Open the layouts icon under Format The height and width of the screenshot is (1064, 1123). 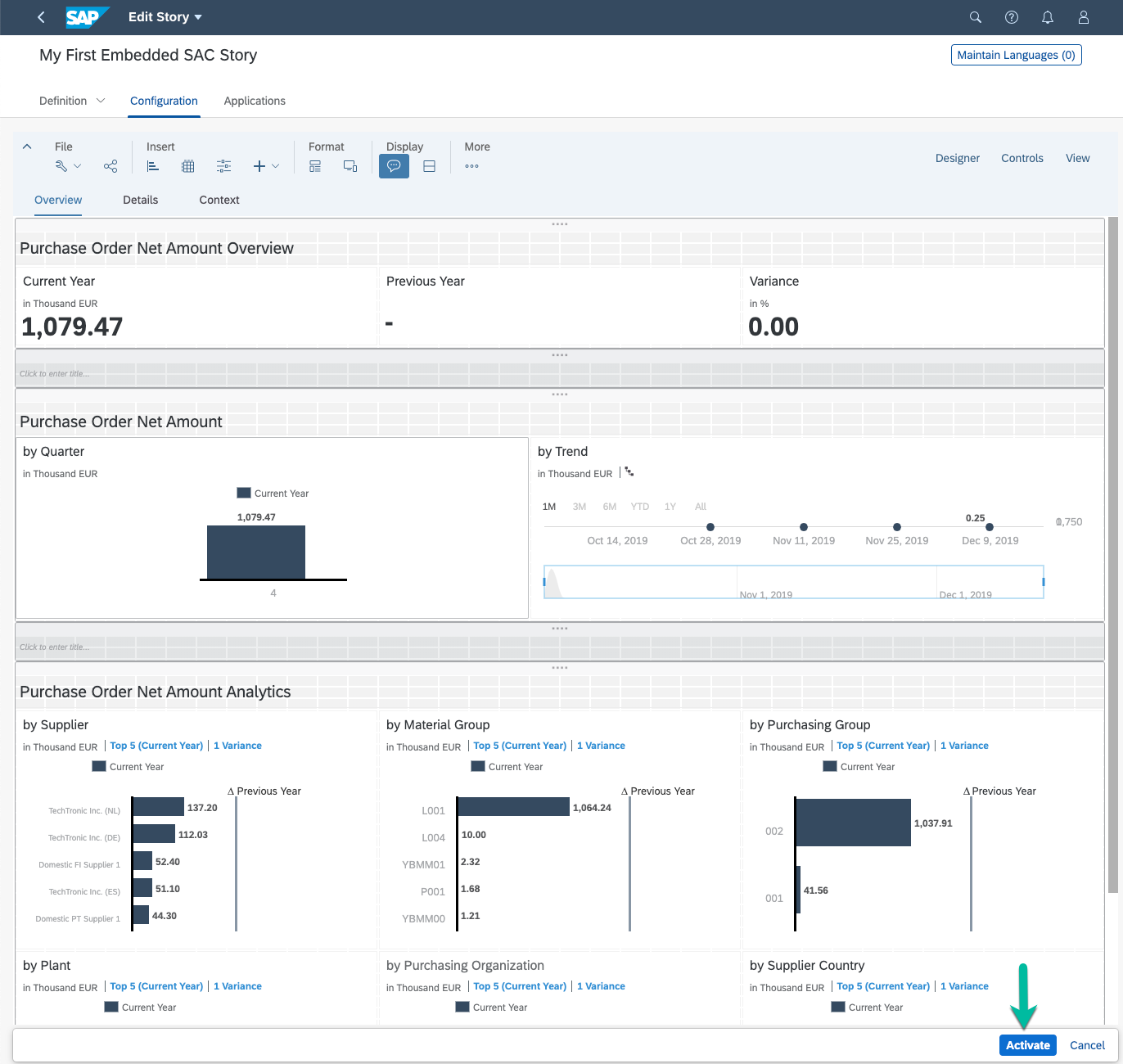coord(315,166)
